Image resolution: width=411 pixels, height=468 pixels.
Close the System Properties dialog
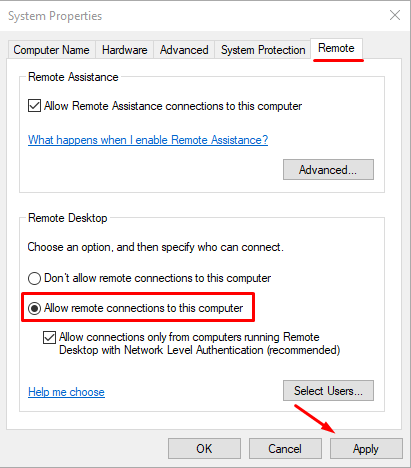coord(395,15)
